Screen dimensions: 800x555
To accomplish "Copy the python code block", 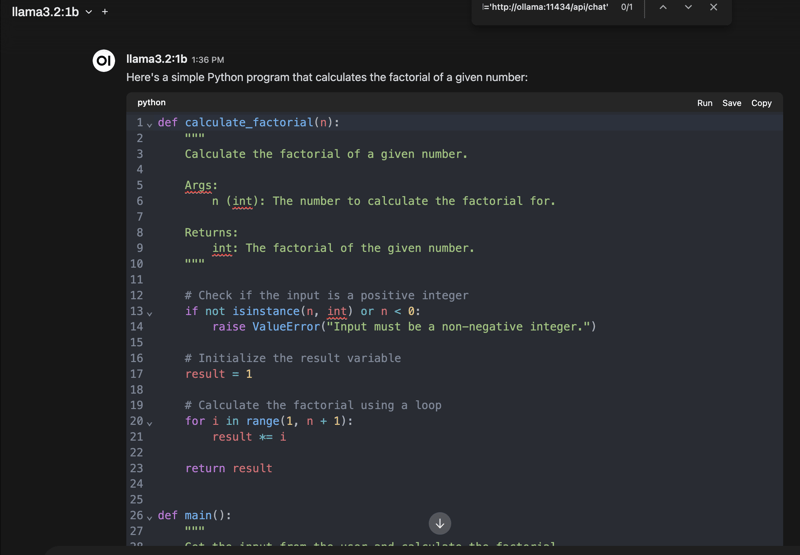I will 761,103.
